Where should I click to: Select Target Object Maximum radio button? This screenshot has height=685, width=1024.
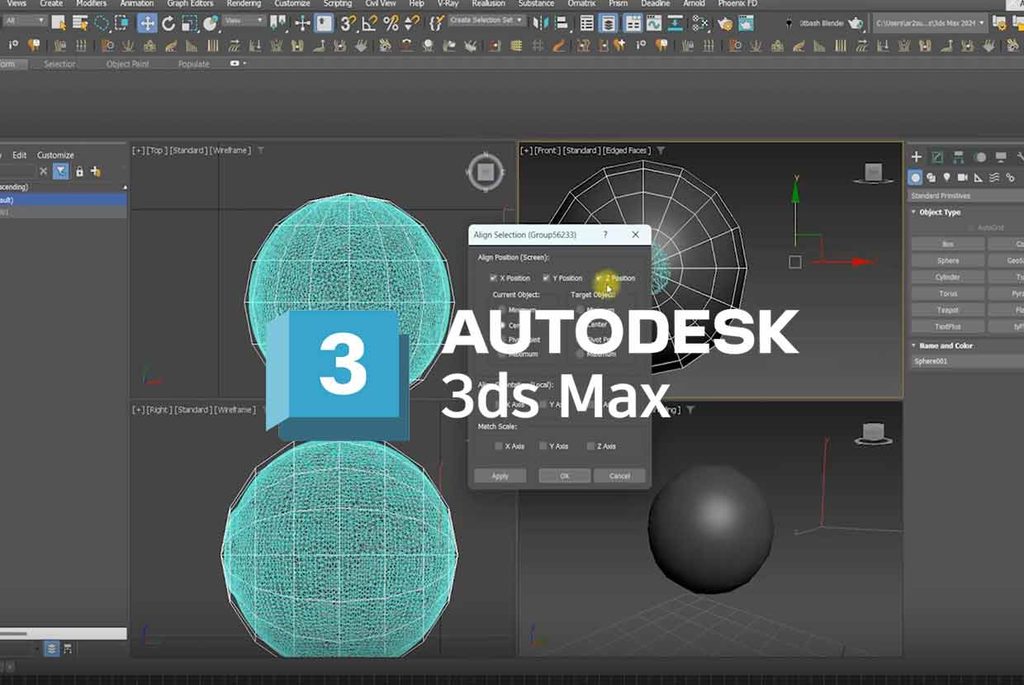(581, 354)
